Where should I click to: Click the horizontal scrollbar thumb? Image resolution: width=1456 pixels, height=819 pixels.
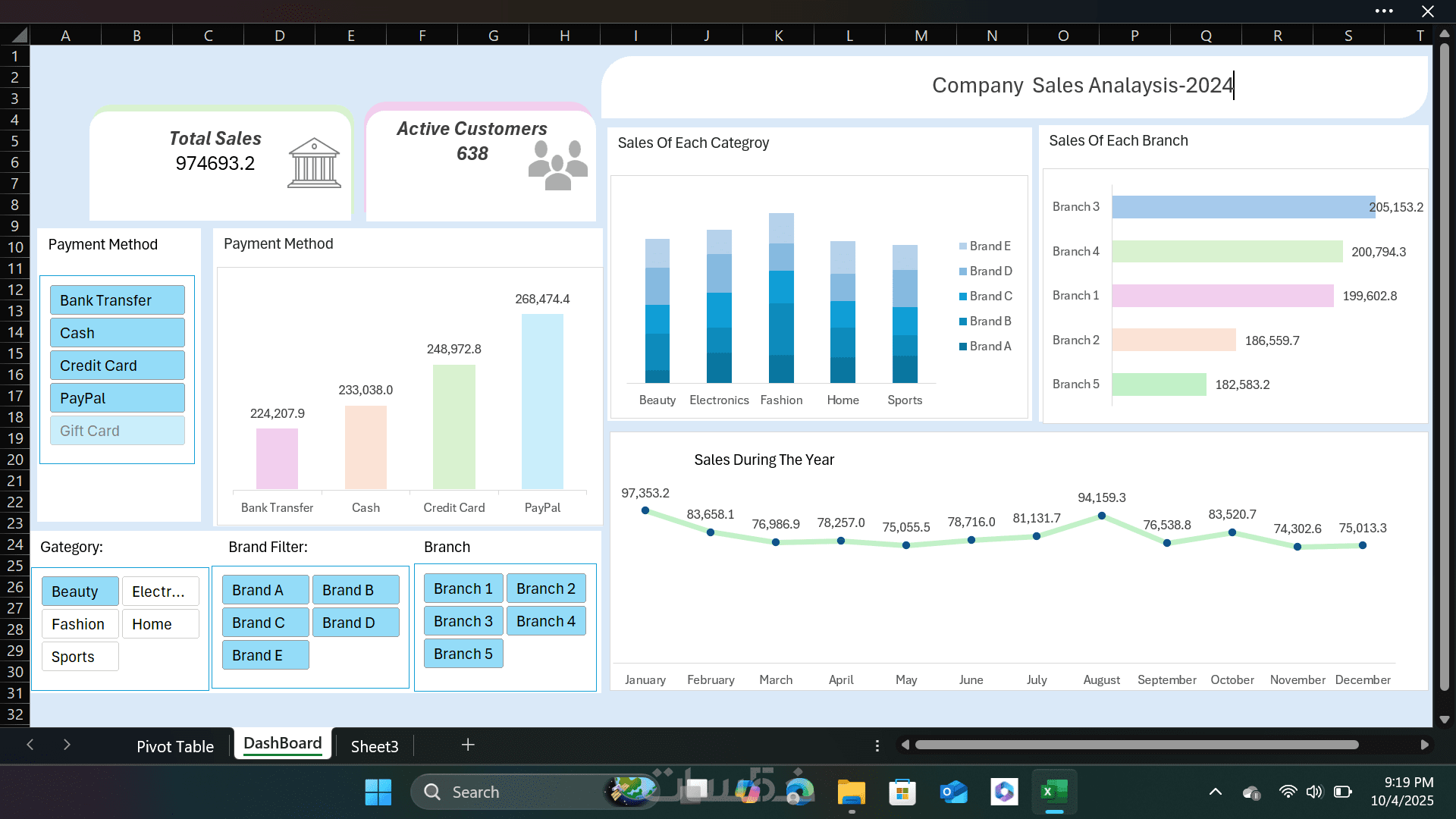tap(1136, 745)
